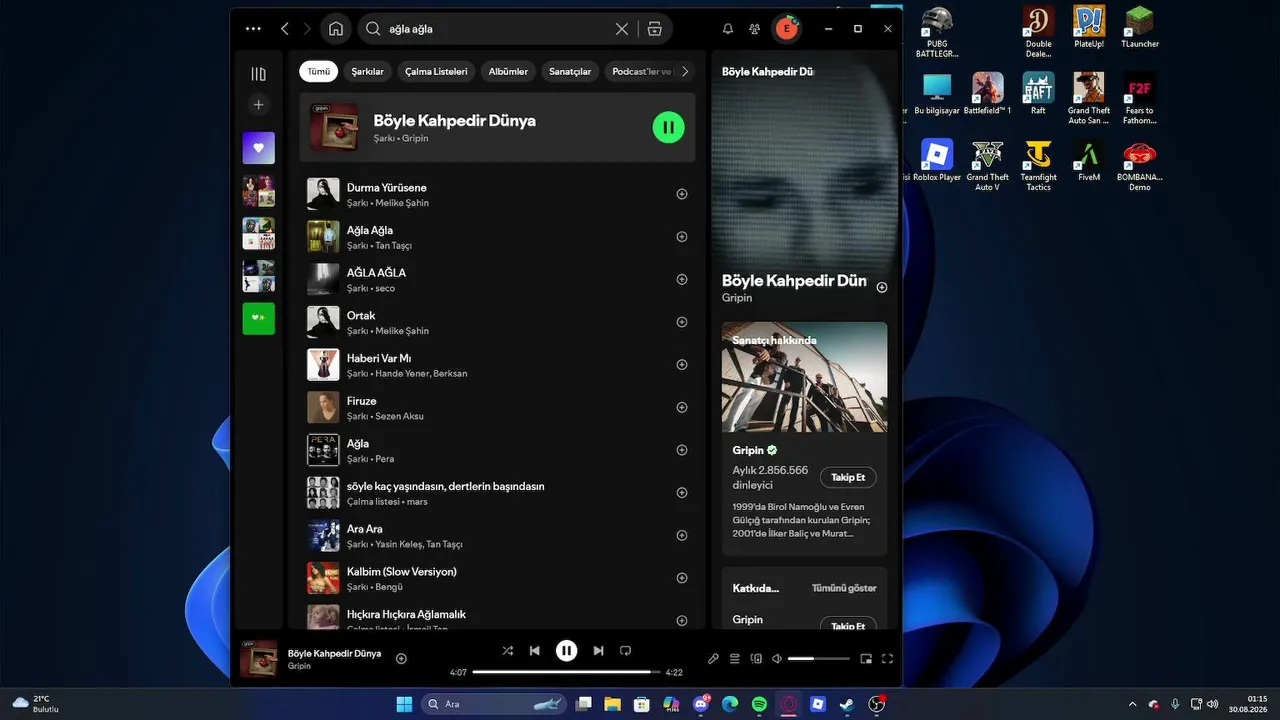This screenshot has height=720, width=1280.
Task: Skip to the next track
Action: click(x=598, y=651)
